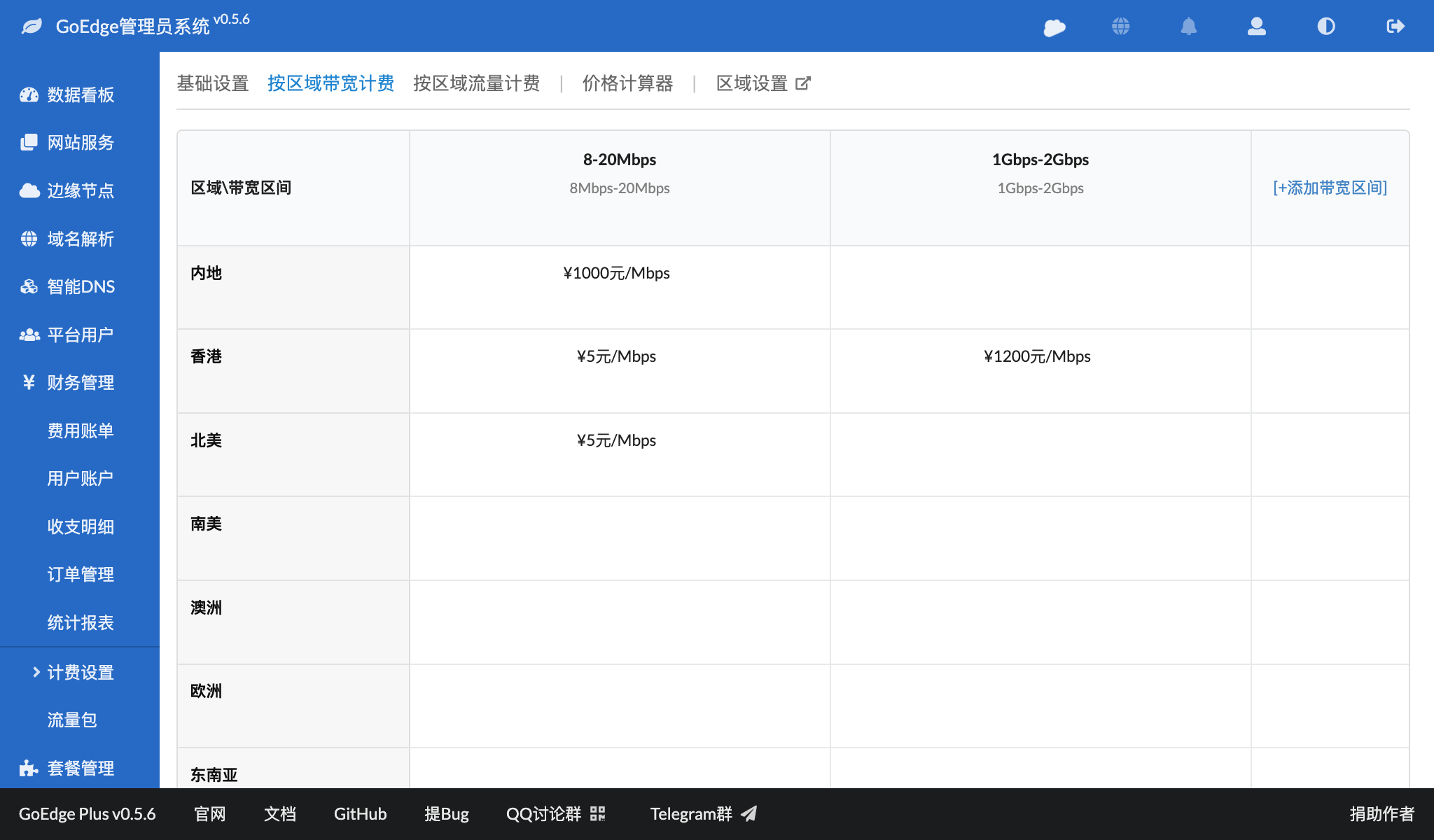This screenshot has width=1434, height=840.
Task: Click 内地 ¥1000元/Mbps price cell
Action: point(620,287)
